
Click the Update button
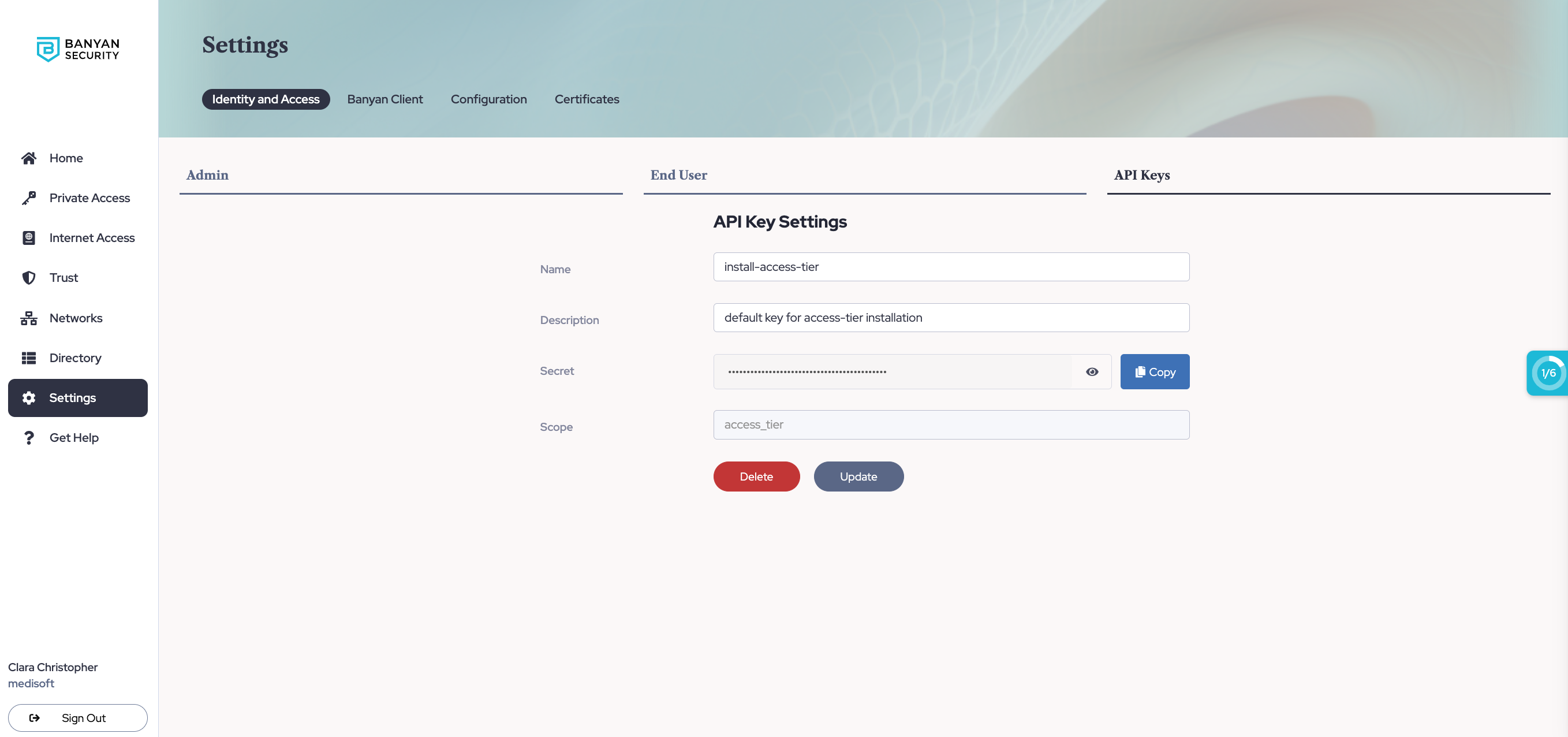coord(858,477)
